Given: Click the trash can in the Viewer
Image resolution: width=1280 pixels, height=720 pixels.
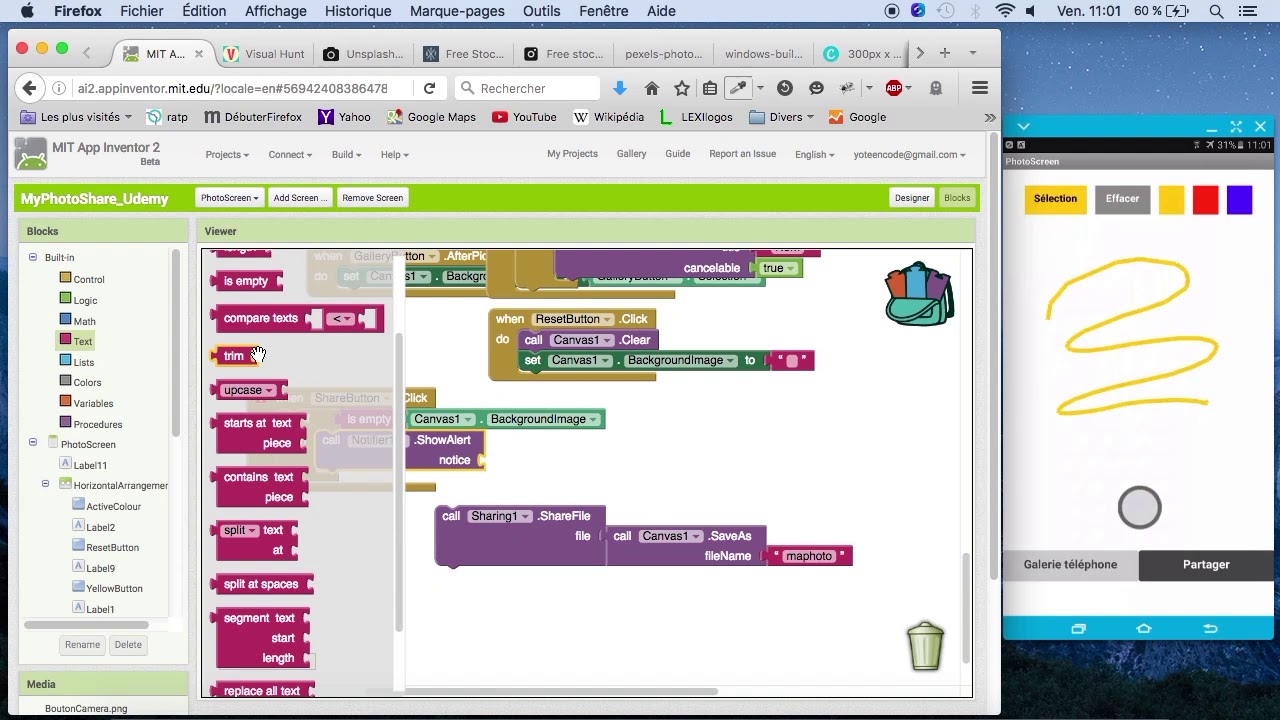Looking at the screenshot, I should 926,646.
